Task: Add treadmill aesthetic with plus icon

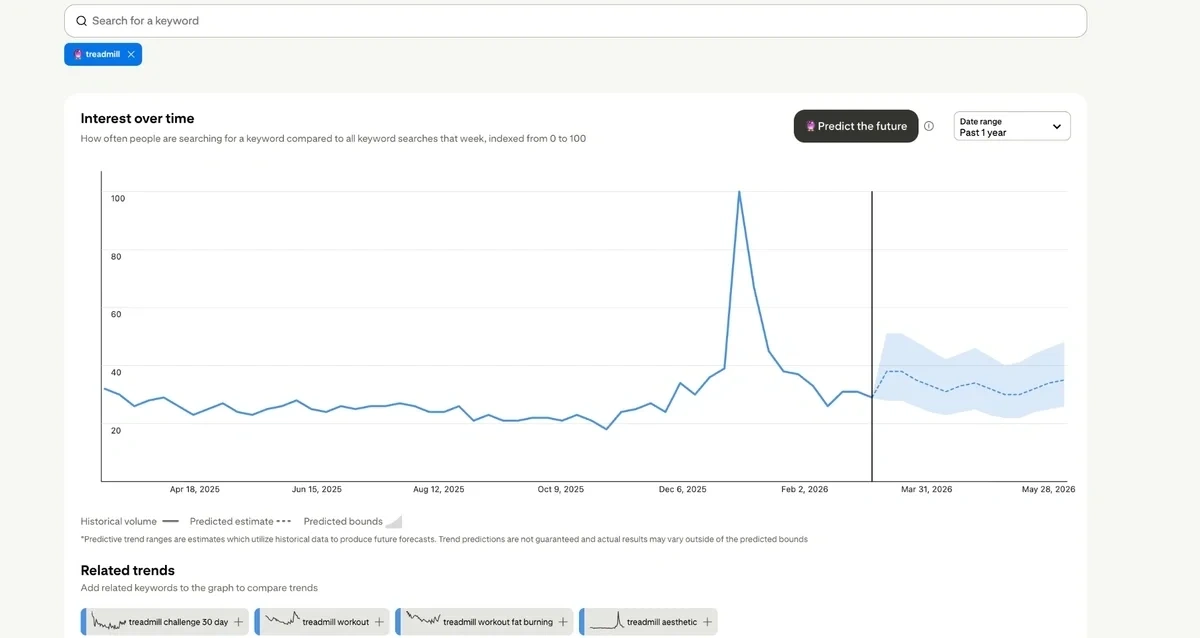Action: coord(707,622)
